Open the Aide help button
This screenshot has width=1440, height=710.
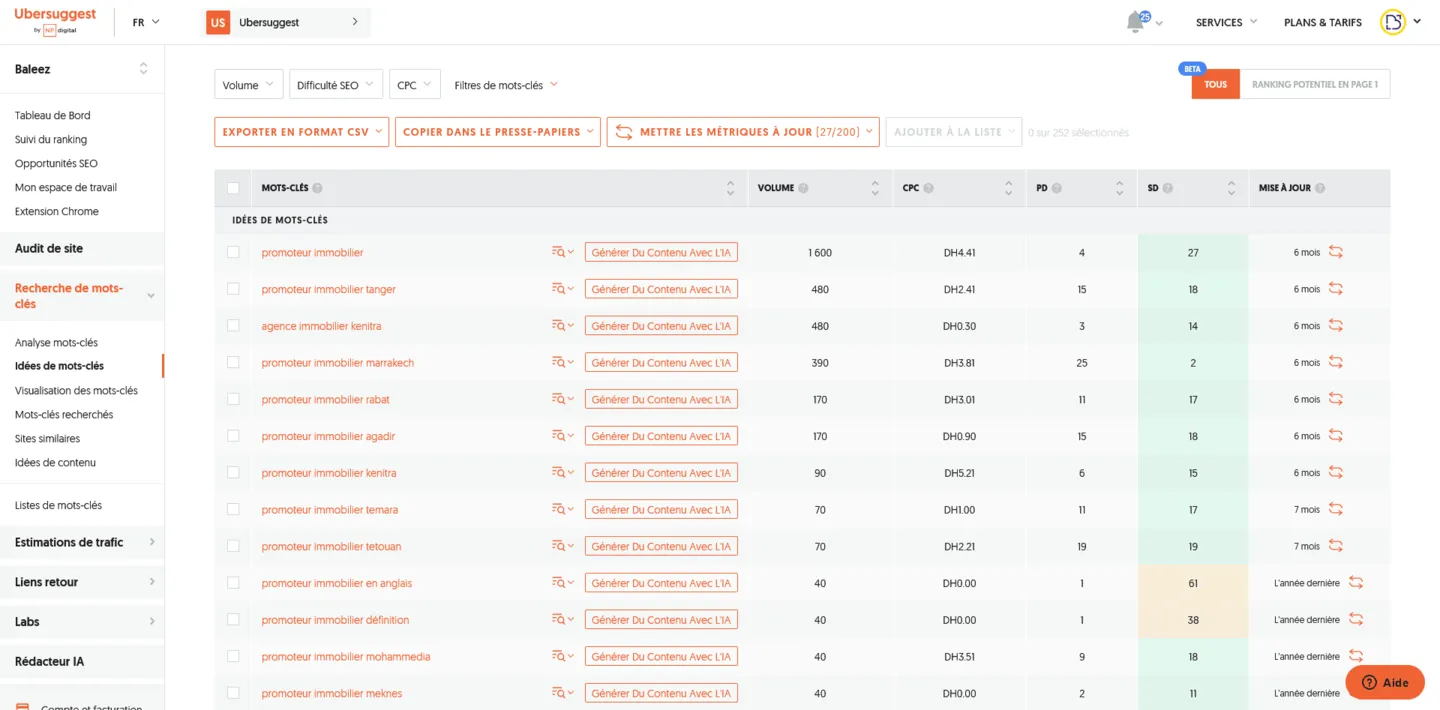pyautogui.click(x=1385, y=682)
